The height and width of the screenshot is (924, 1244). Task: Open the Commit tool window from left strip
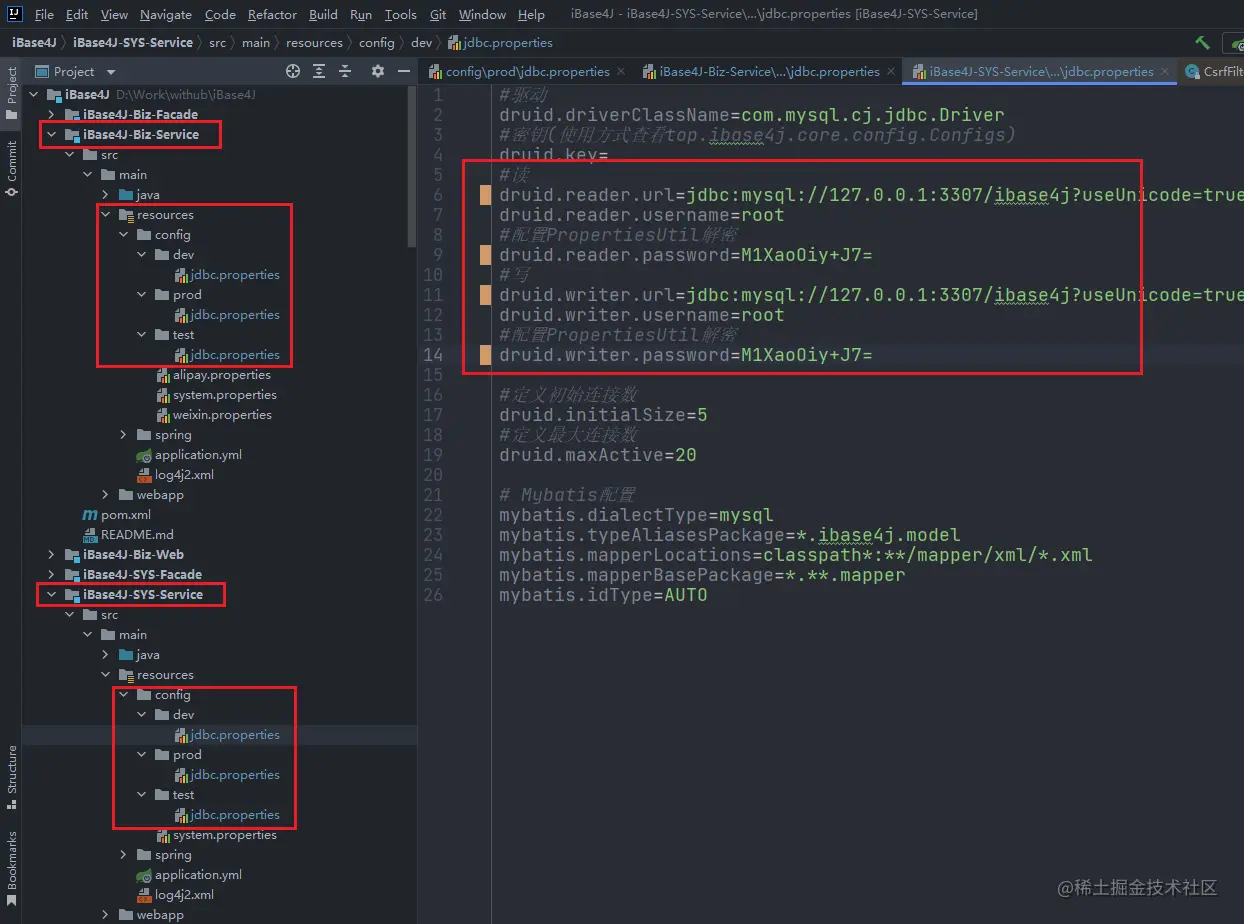[11, 168]
